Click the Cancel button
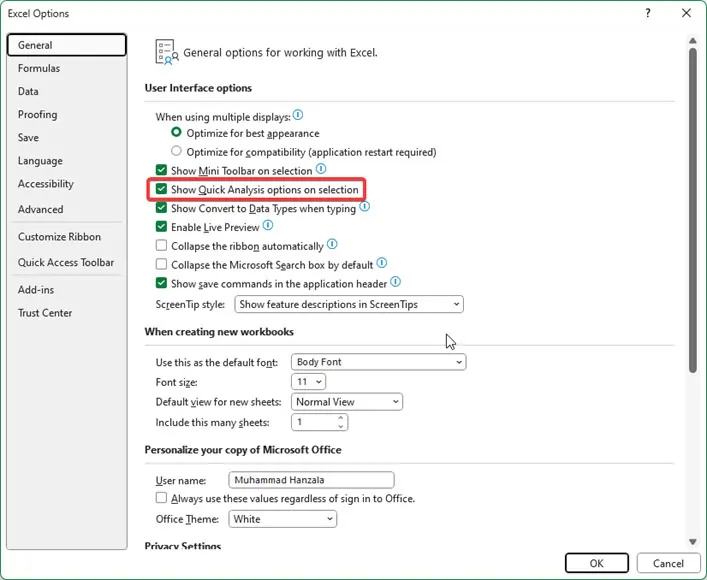The height and width of the screenshot is (580, 707). click(x=668, y=563)
